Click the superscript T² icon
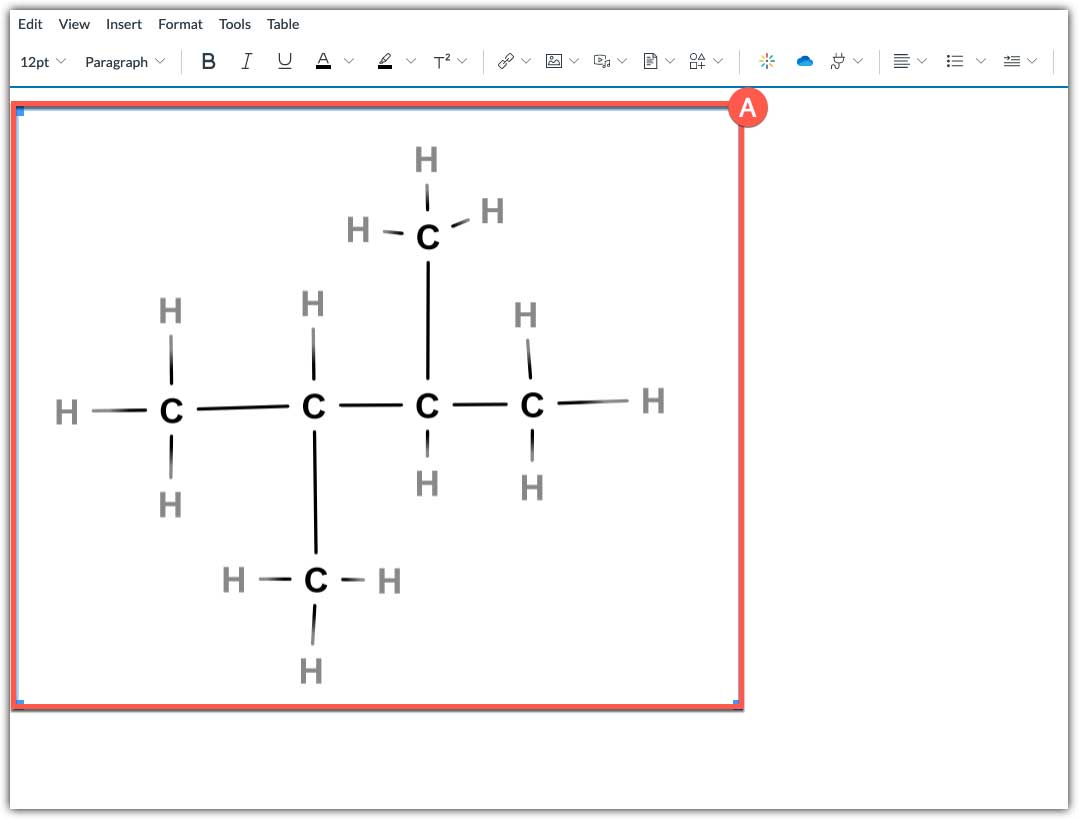The image size is (1078, 819). 444,61
